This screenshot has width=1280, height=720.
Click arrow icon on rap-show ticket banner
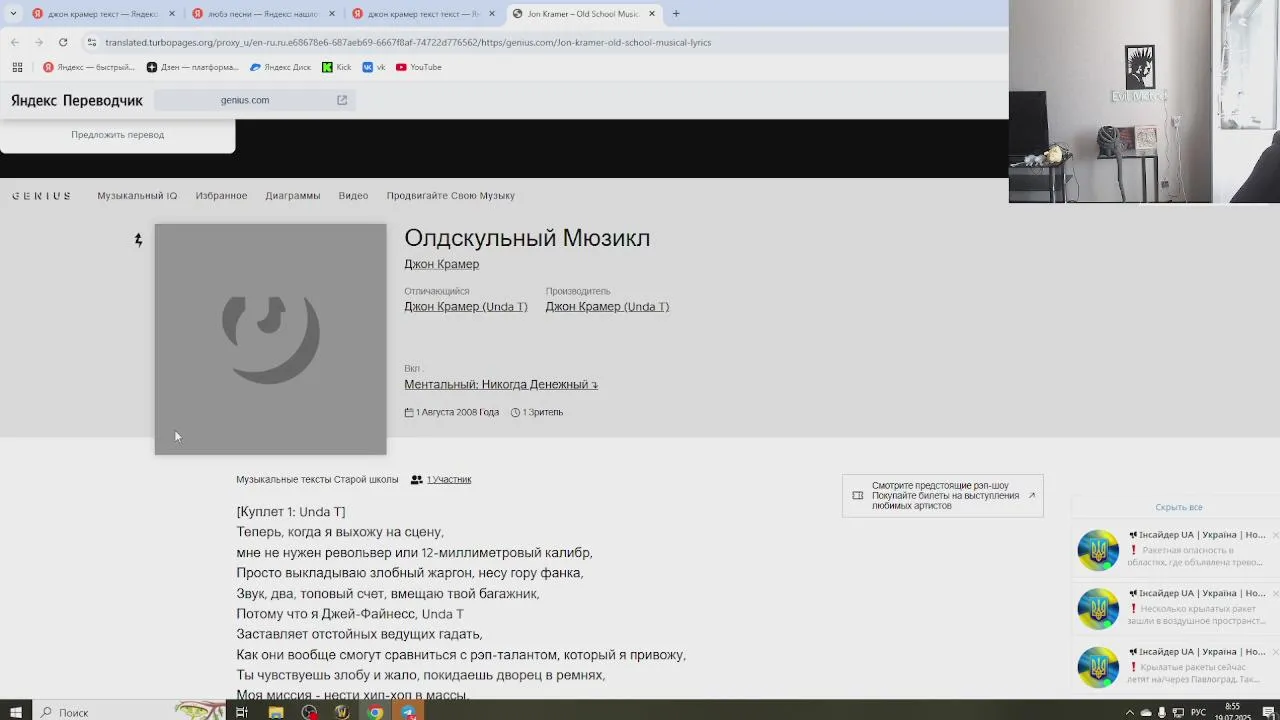click(x=1032, y=495)
